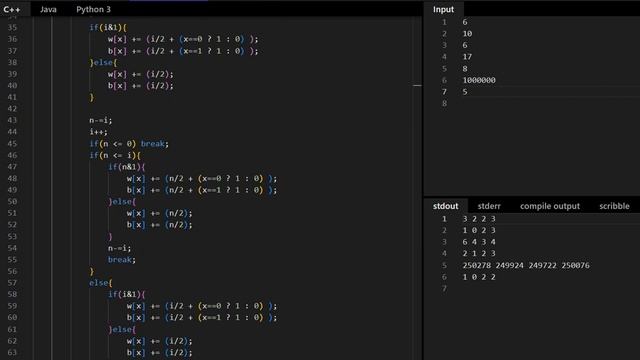Place cursor on 'n-=i;' at line 43
640x360 pixels.
pyautogui.click(x=100, y=120)
